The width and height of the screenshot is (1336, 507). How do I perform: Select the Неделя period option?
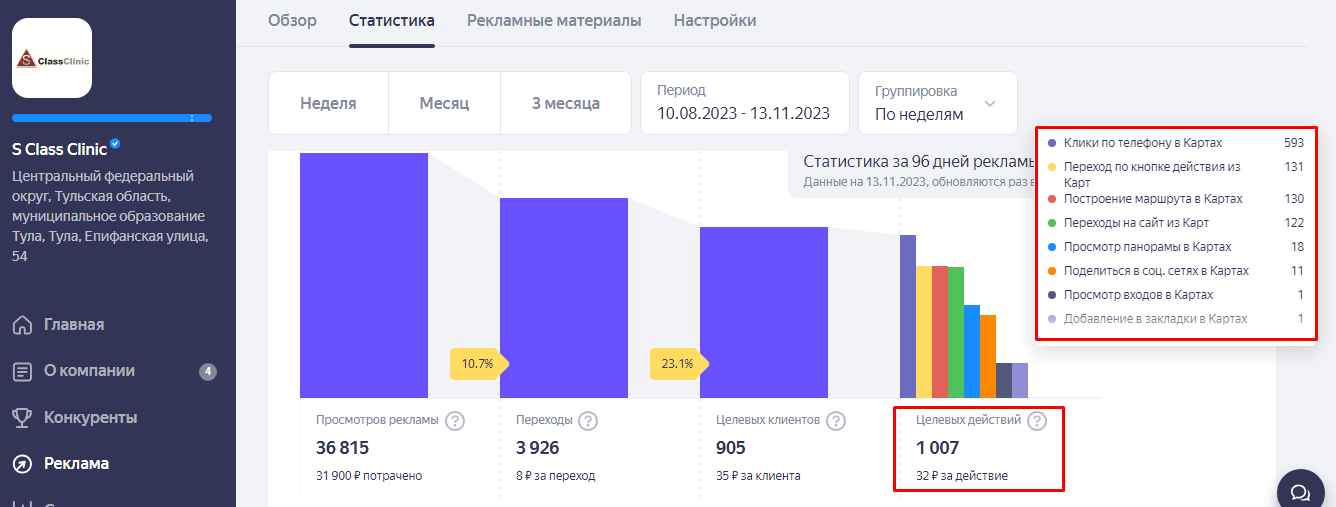click(328, 103)
